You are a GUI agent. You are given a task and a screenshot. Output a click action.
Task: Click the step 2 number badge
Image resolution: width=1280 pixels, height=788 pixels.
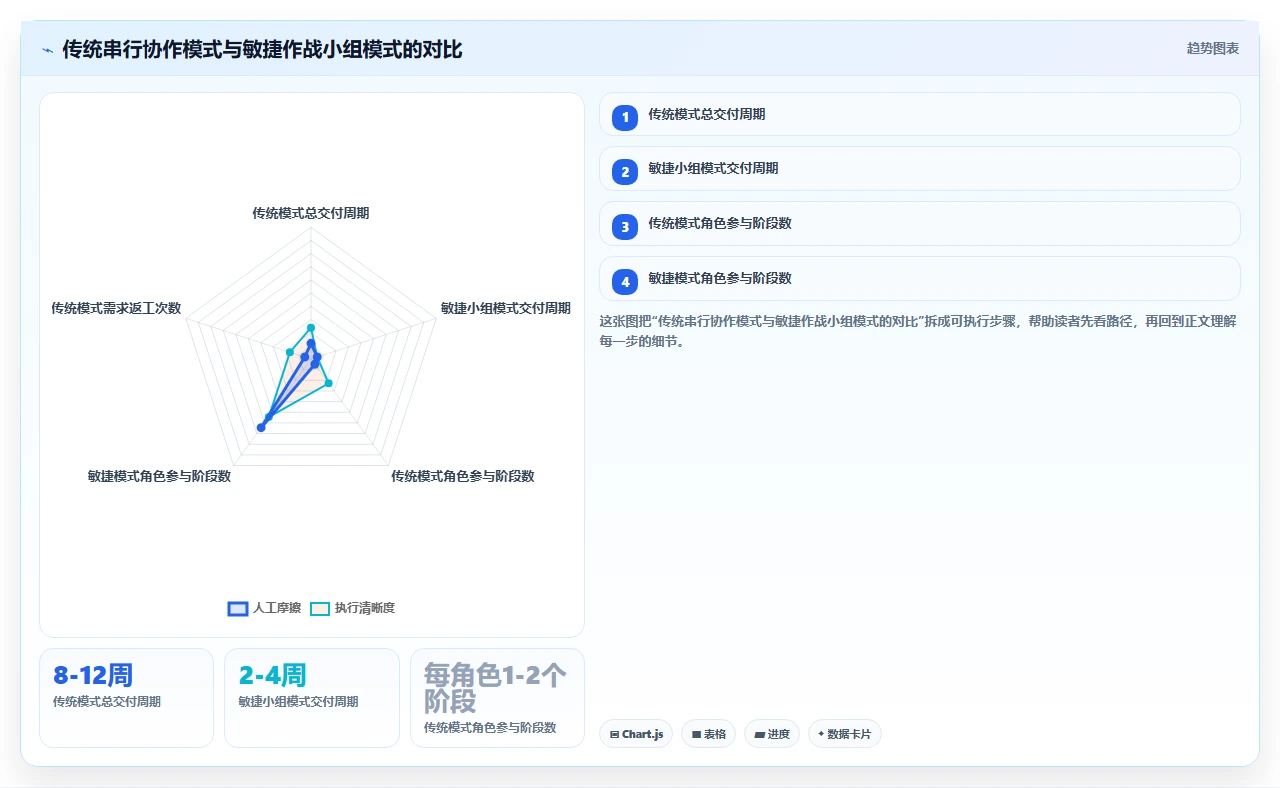point(625,171)
